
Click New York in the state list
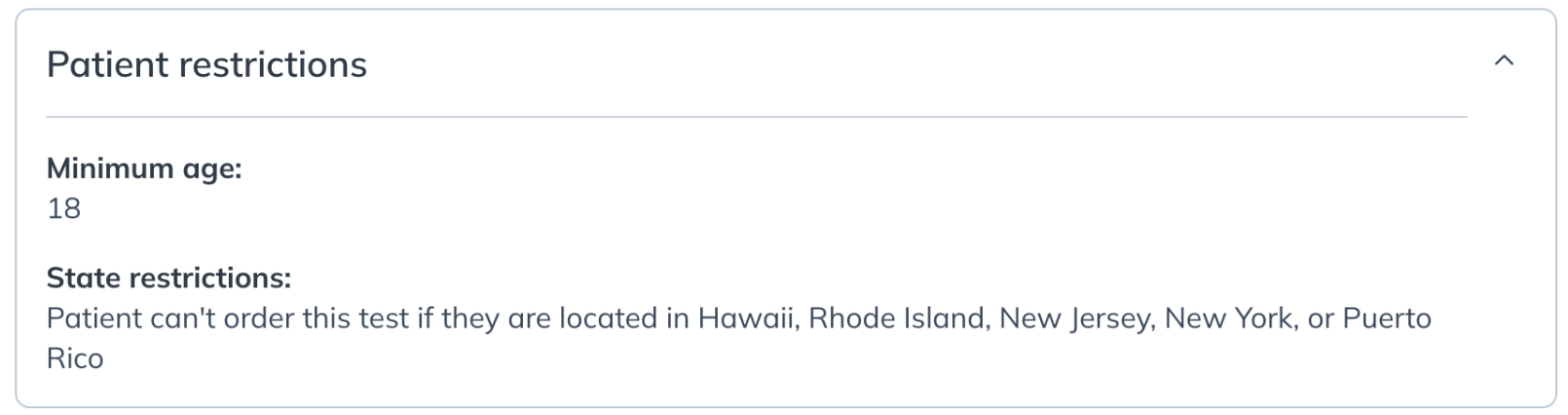pos(1231,319)
